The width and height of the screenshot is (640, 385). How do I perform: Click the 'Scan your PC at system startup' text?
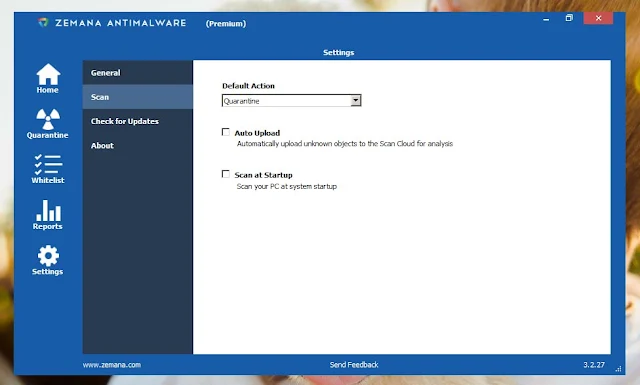287,186
